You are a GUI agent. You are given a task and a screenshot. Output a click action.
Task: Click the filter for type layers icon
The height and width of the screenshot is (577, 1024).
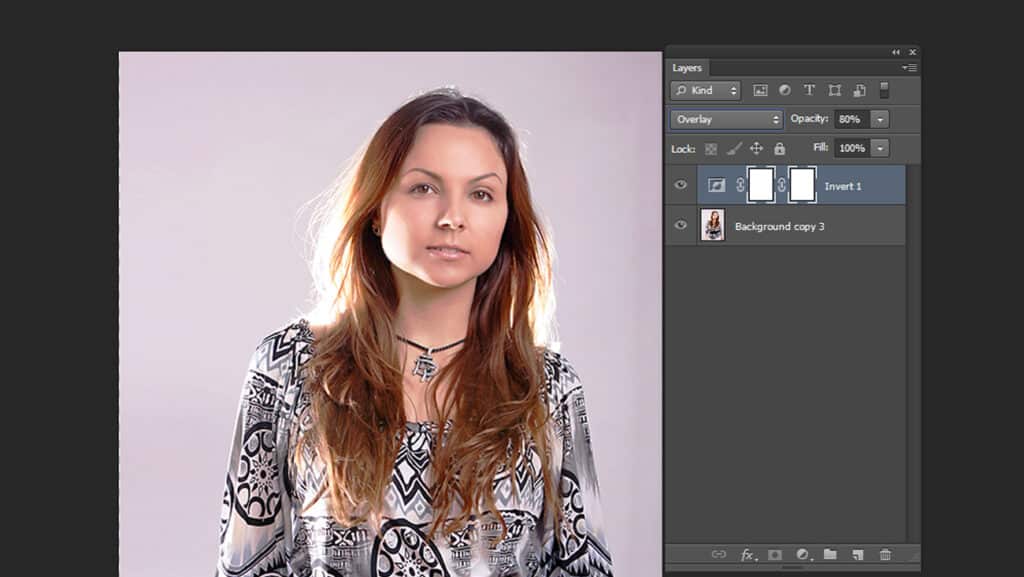click(810, 90)
